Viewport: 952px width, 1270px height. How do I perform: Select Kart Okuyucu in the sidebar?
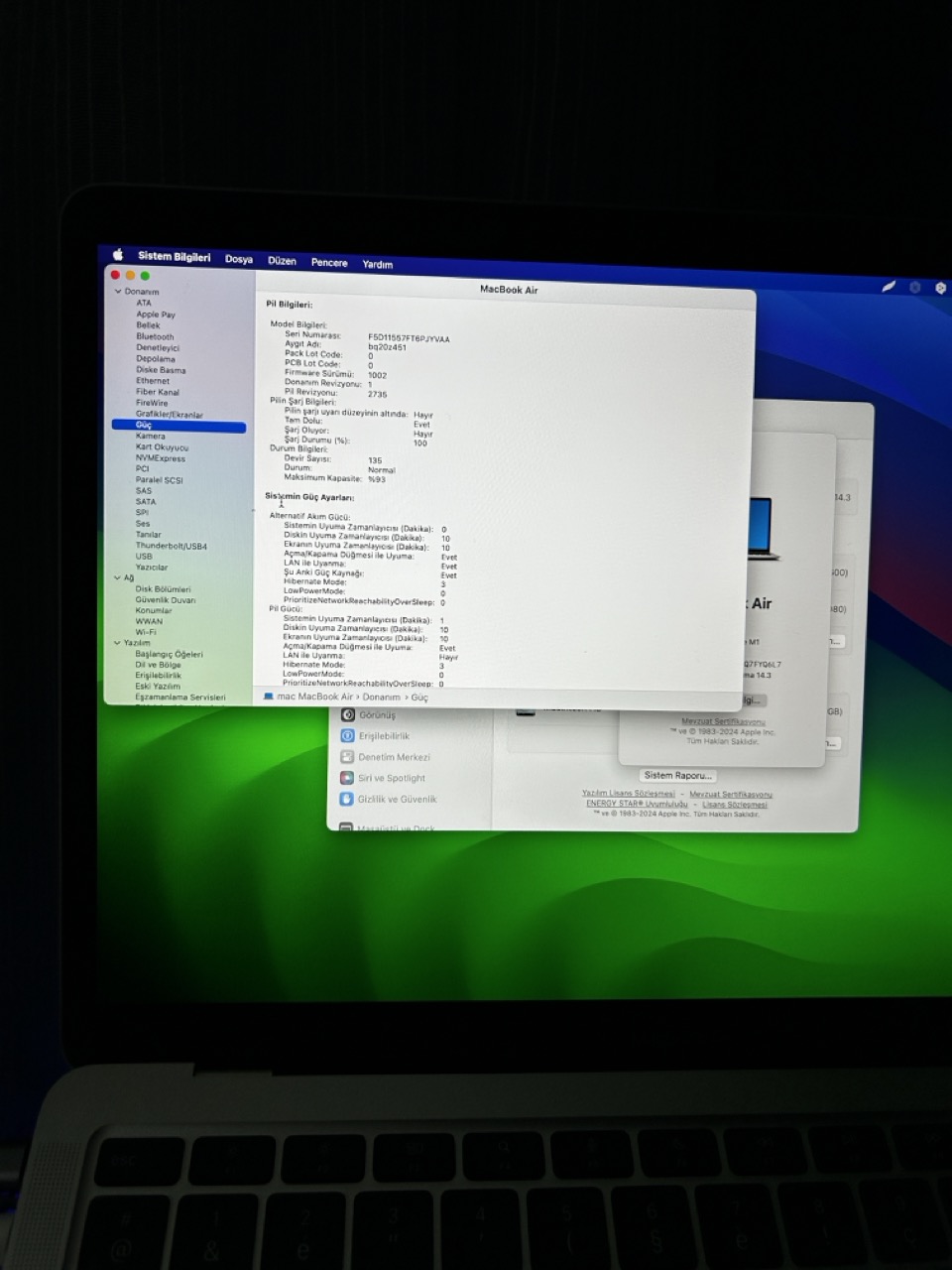tap(162, 447)
